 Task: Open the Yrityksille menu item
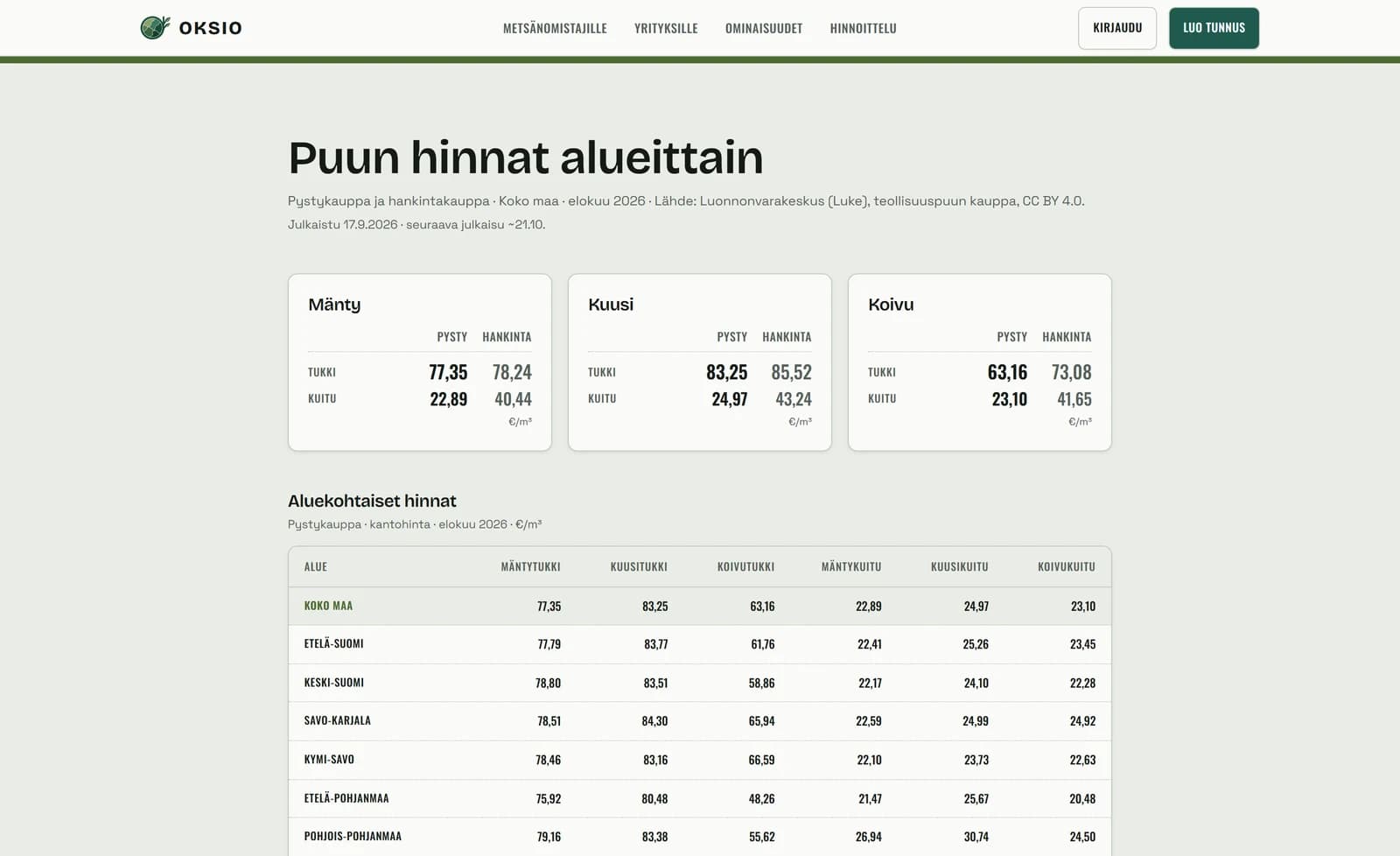tap(666, 28)
